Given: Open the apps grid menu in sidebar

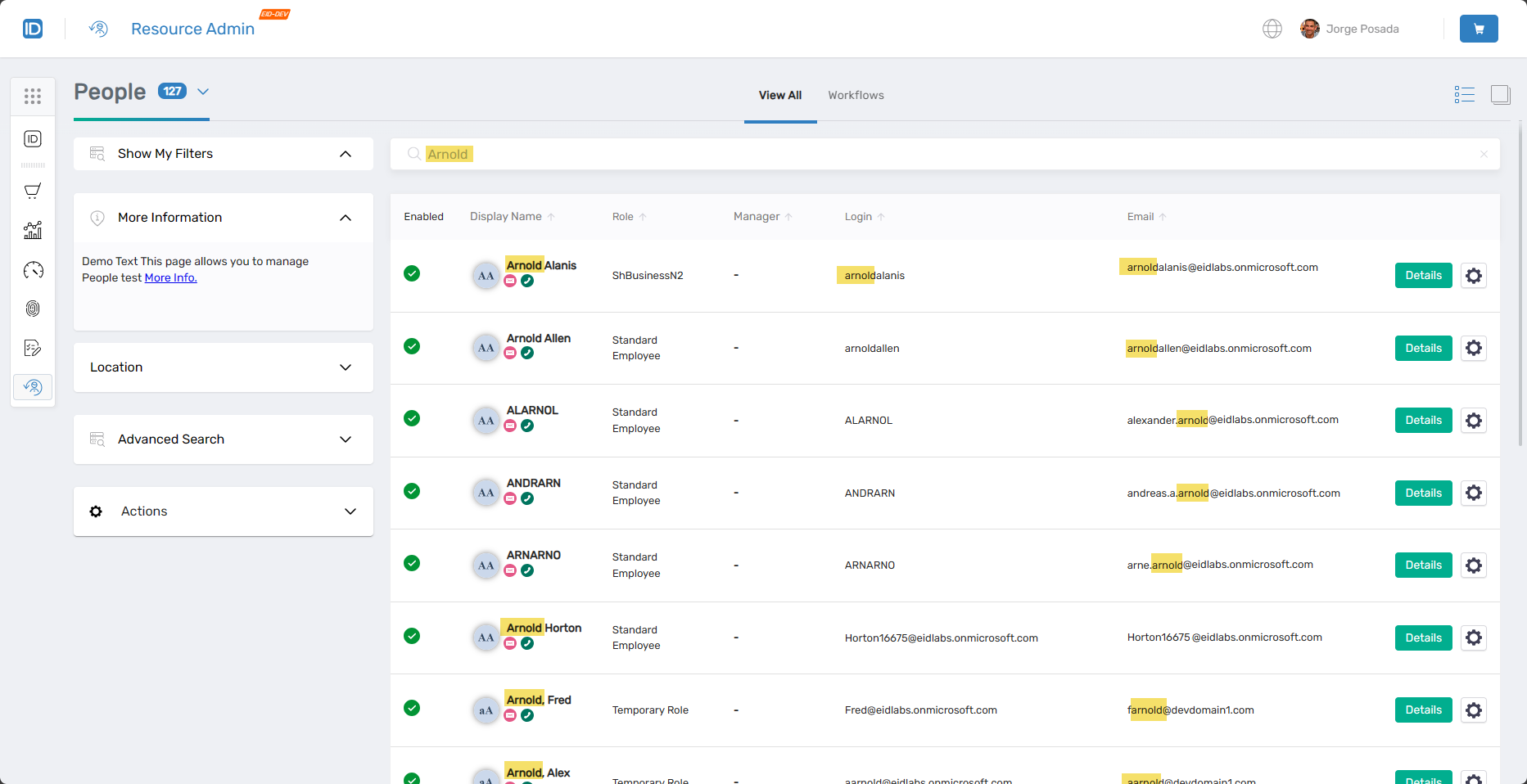Looking at the screenshot, I should pyautogui.click(x=33, y=97).
